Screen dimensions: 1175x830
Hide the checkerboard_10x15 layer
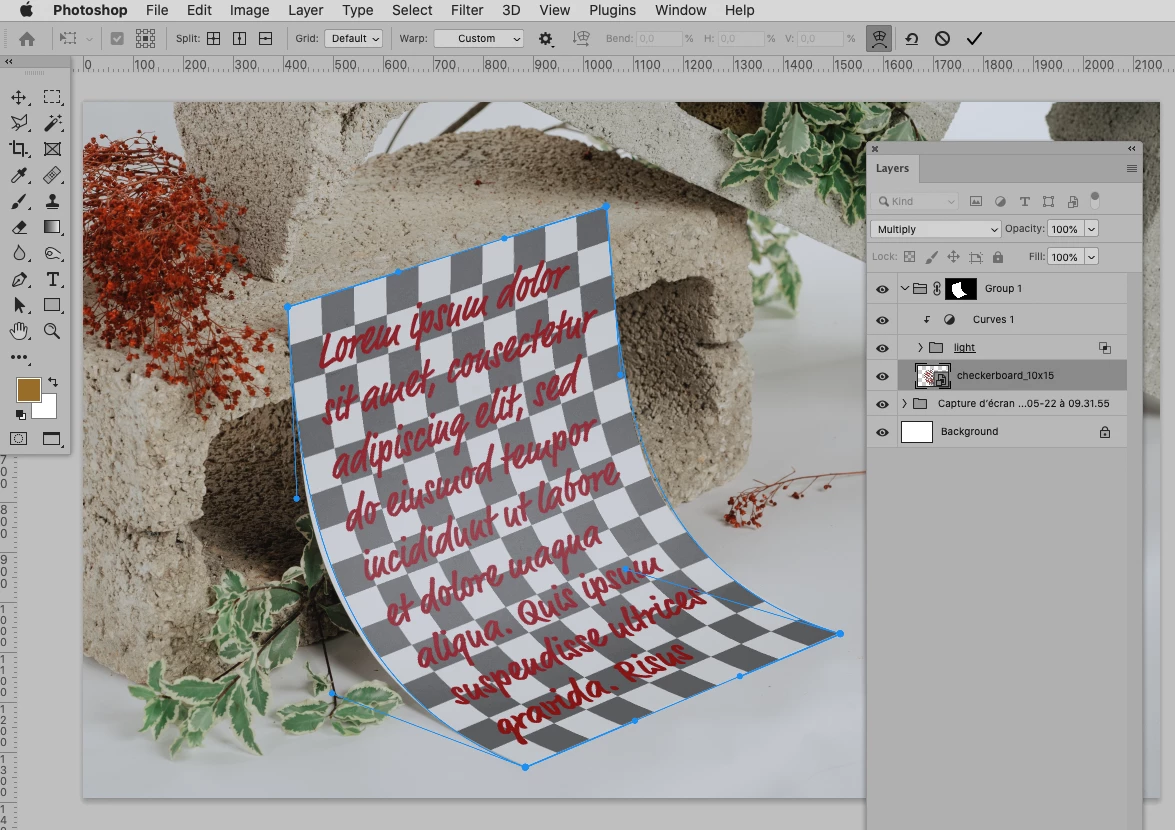tap(882, 376)
